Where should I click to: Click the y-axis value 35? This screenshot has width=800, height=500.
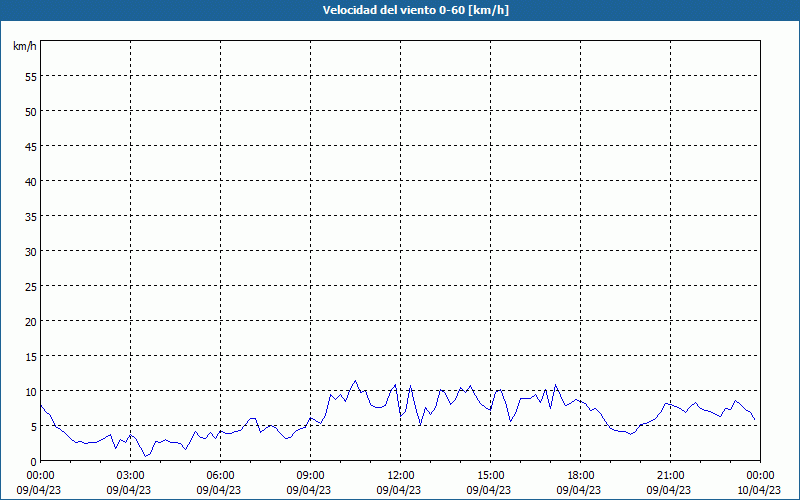31,216
